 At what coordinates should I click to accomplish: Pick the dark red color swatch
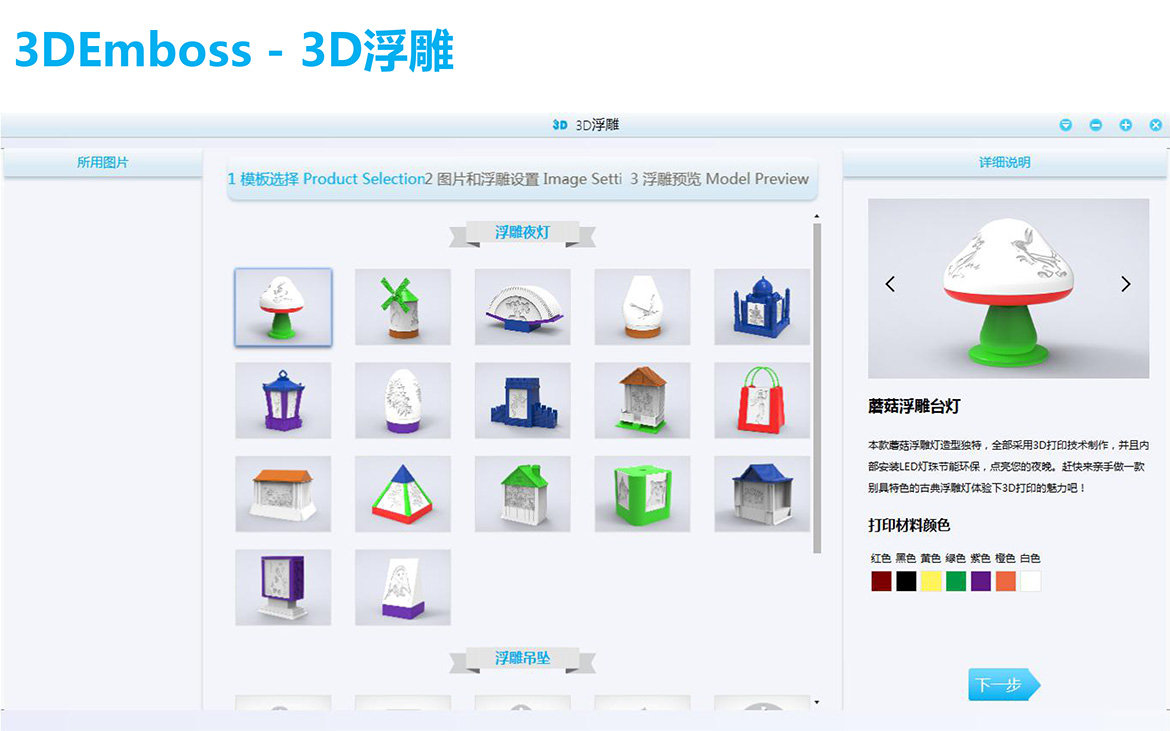[881, 581]
